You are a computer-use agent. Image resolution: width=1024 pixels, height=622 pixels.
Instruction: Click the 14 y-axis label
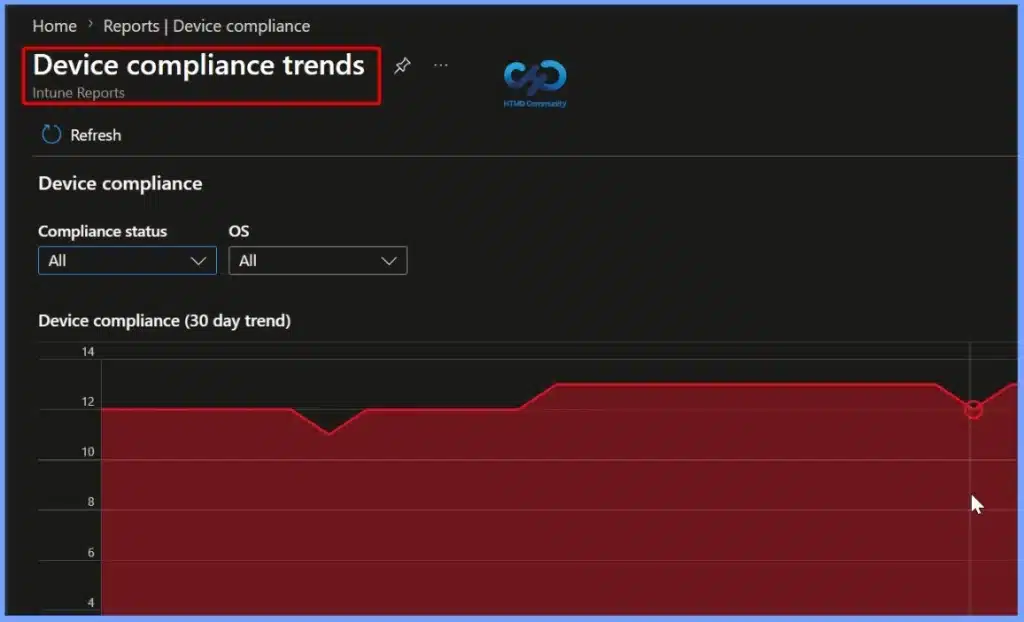point(88,352)
